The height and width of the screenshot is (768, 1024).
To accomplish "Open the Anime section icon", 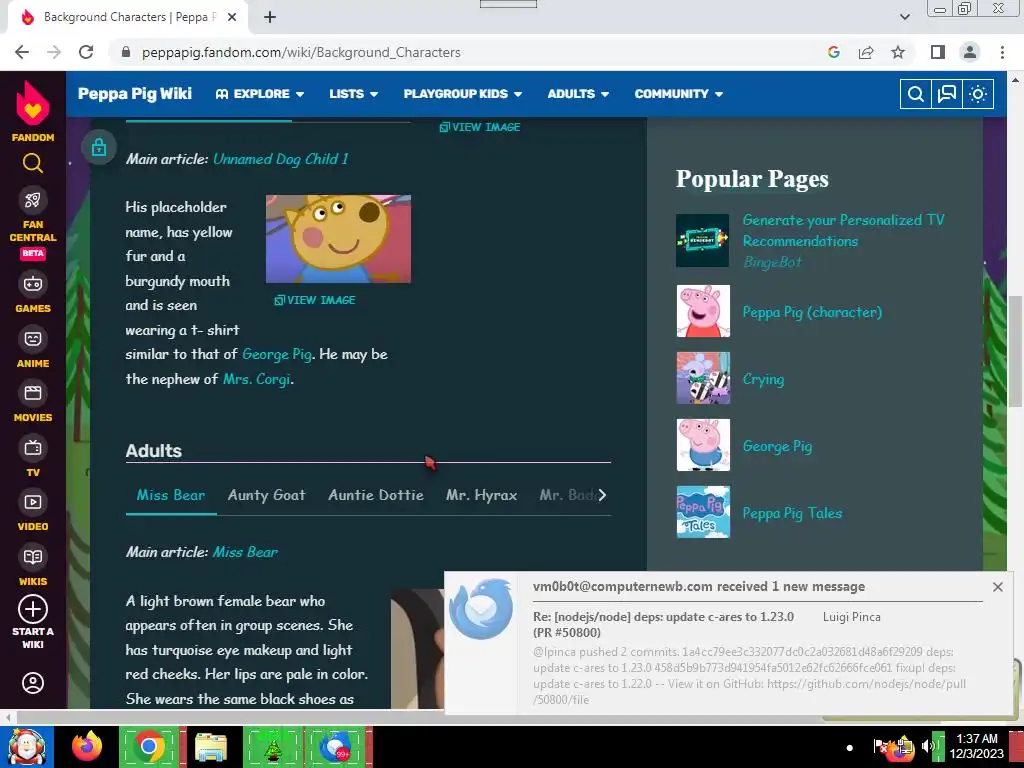I will (x=33, y=339).
